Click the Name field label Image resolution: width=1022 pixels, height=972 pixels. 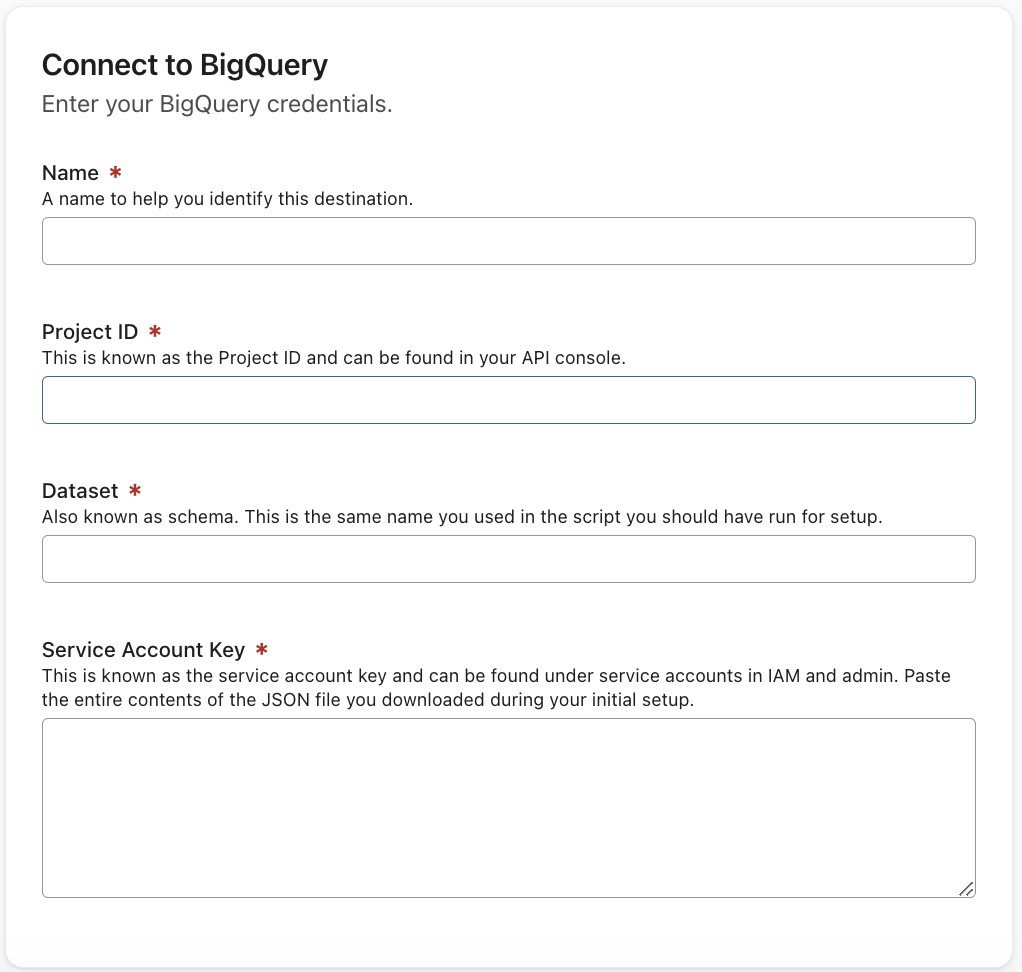click(70, 172)
